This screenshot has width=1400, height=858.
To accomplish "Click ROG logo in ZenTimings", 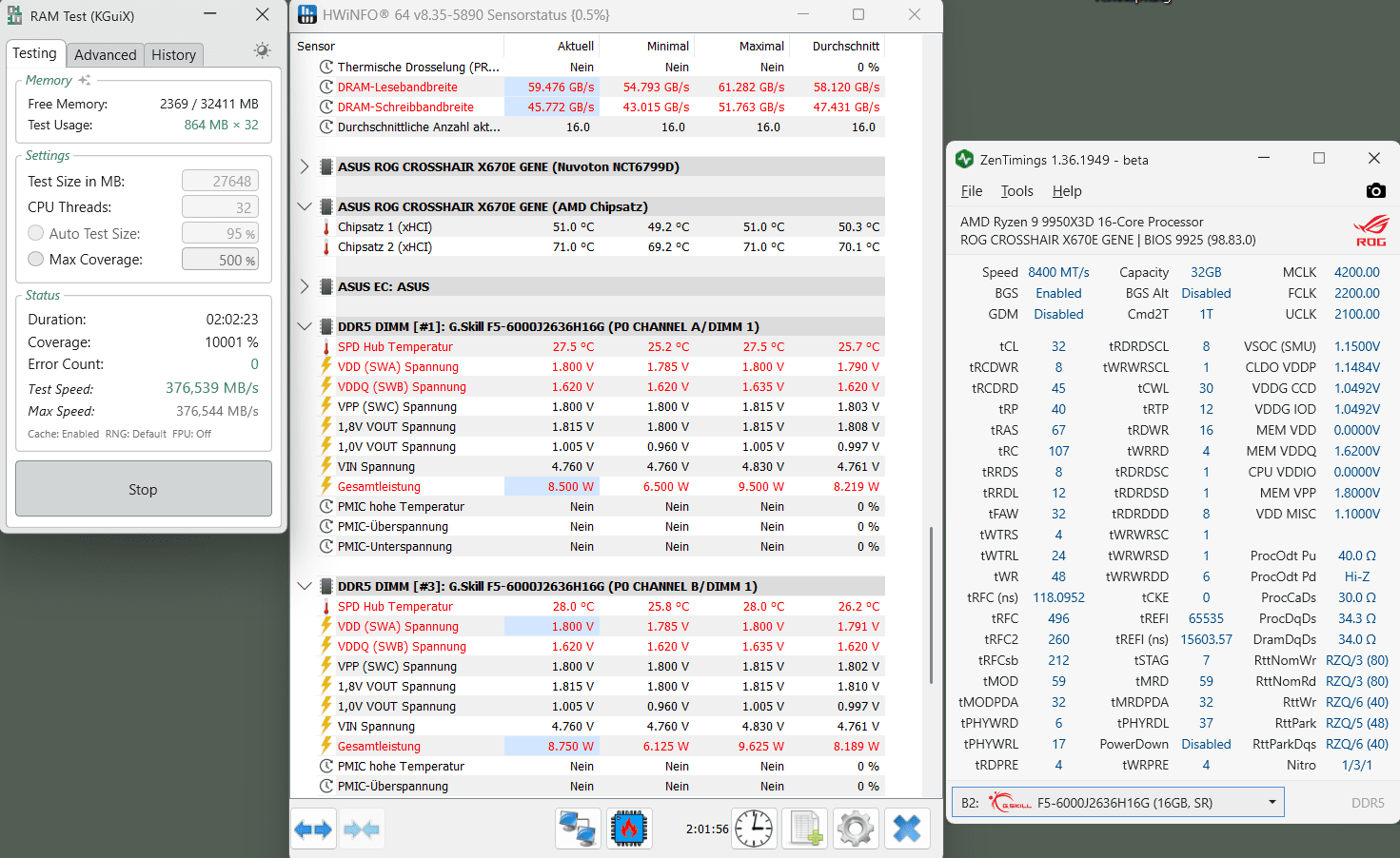I will 1371,231.
